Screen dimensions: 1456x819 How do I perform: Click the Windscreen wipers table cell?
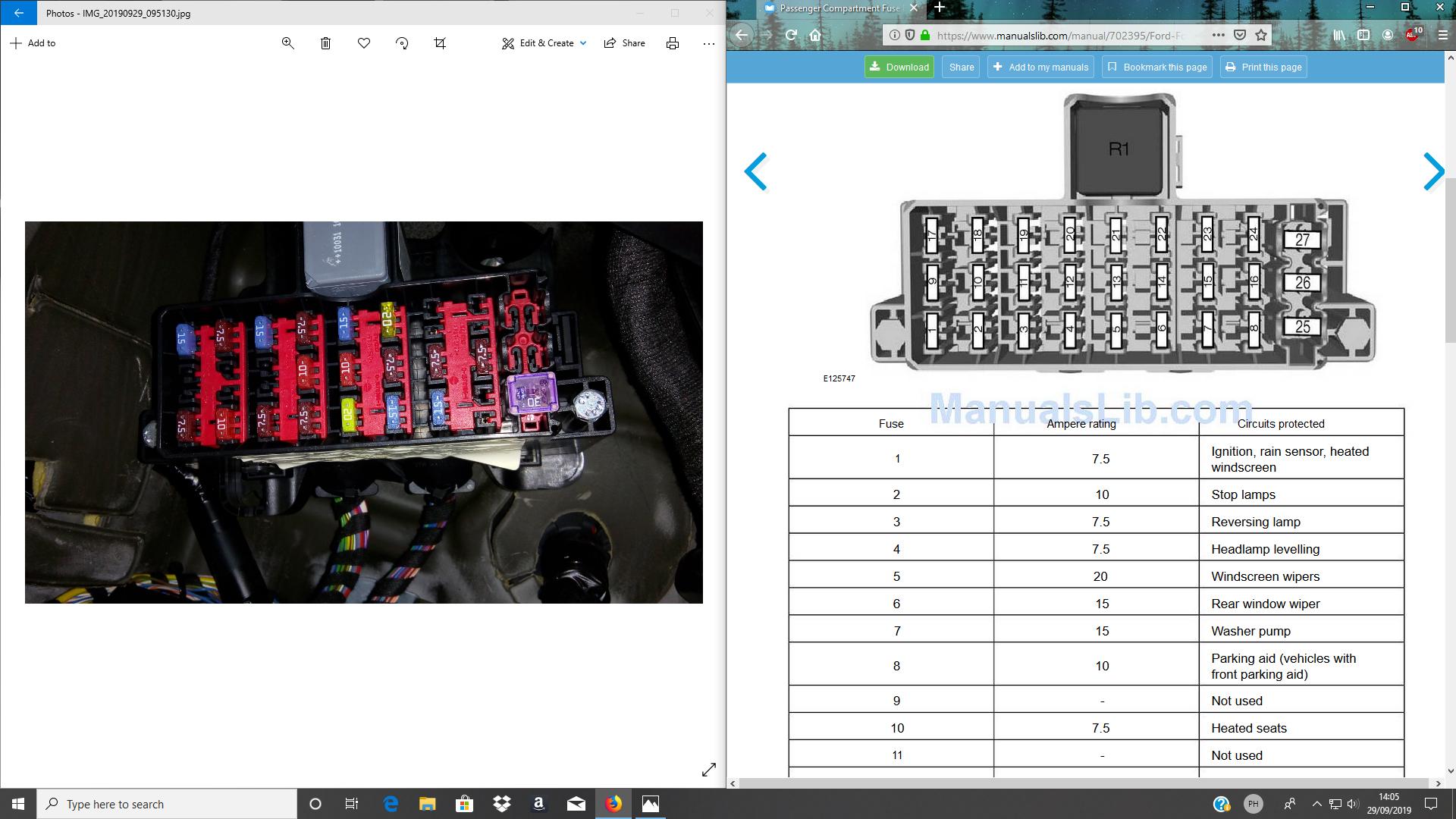[1301, 576]
